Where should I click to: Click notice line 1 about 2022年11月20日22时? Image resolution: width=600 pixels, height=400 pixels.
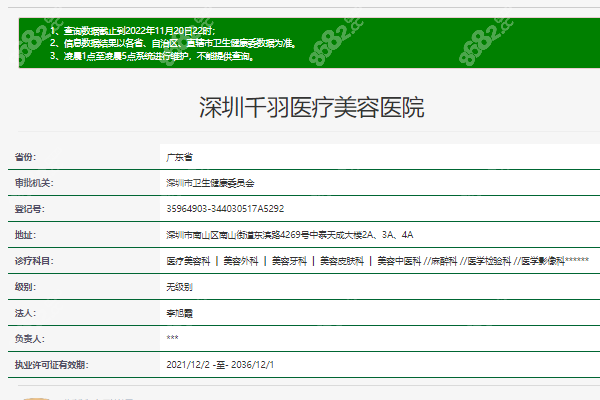pos(133,31)
